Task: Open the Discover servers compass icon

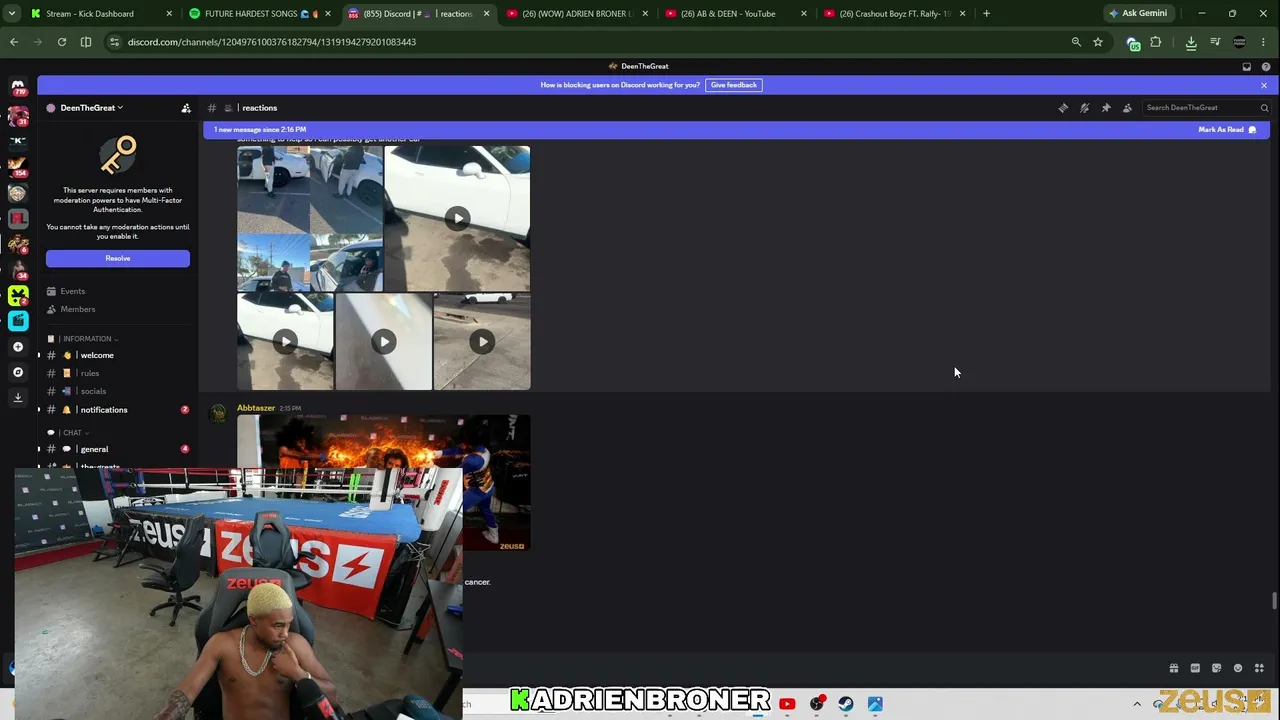Action: (18, 372)
